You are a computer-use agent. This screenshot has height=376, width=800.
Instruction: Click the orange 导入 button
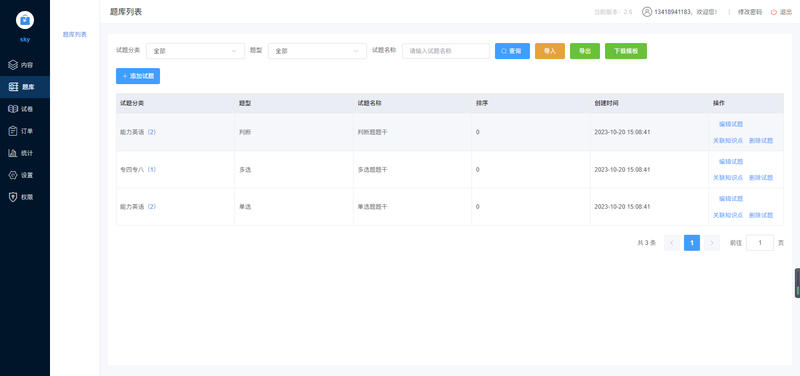click(x=549, y=51)
